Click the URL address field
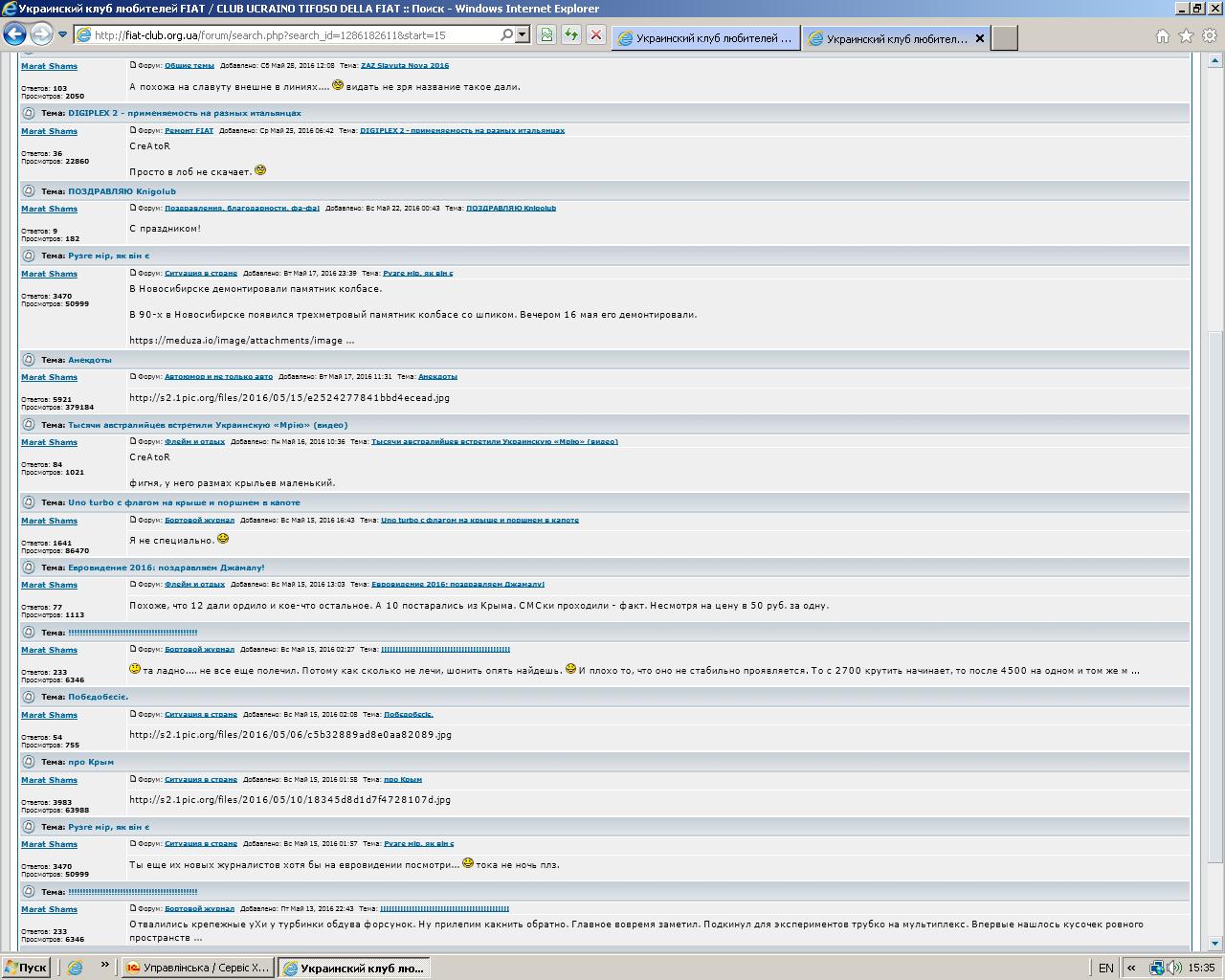Image resolution: width=1225 pixels, height=980 pixels. pos(287,34)
